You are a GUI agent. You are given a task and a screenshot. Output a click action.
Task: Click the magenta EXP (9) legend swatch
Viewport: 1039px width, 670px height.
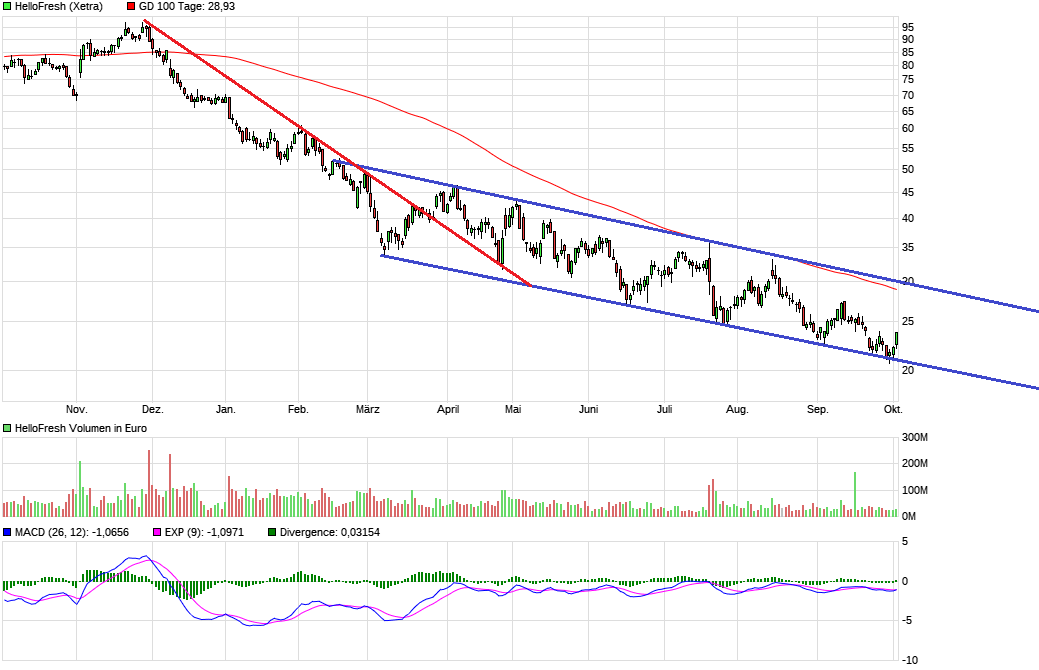pyautogui.click(x=157, y=532)
